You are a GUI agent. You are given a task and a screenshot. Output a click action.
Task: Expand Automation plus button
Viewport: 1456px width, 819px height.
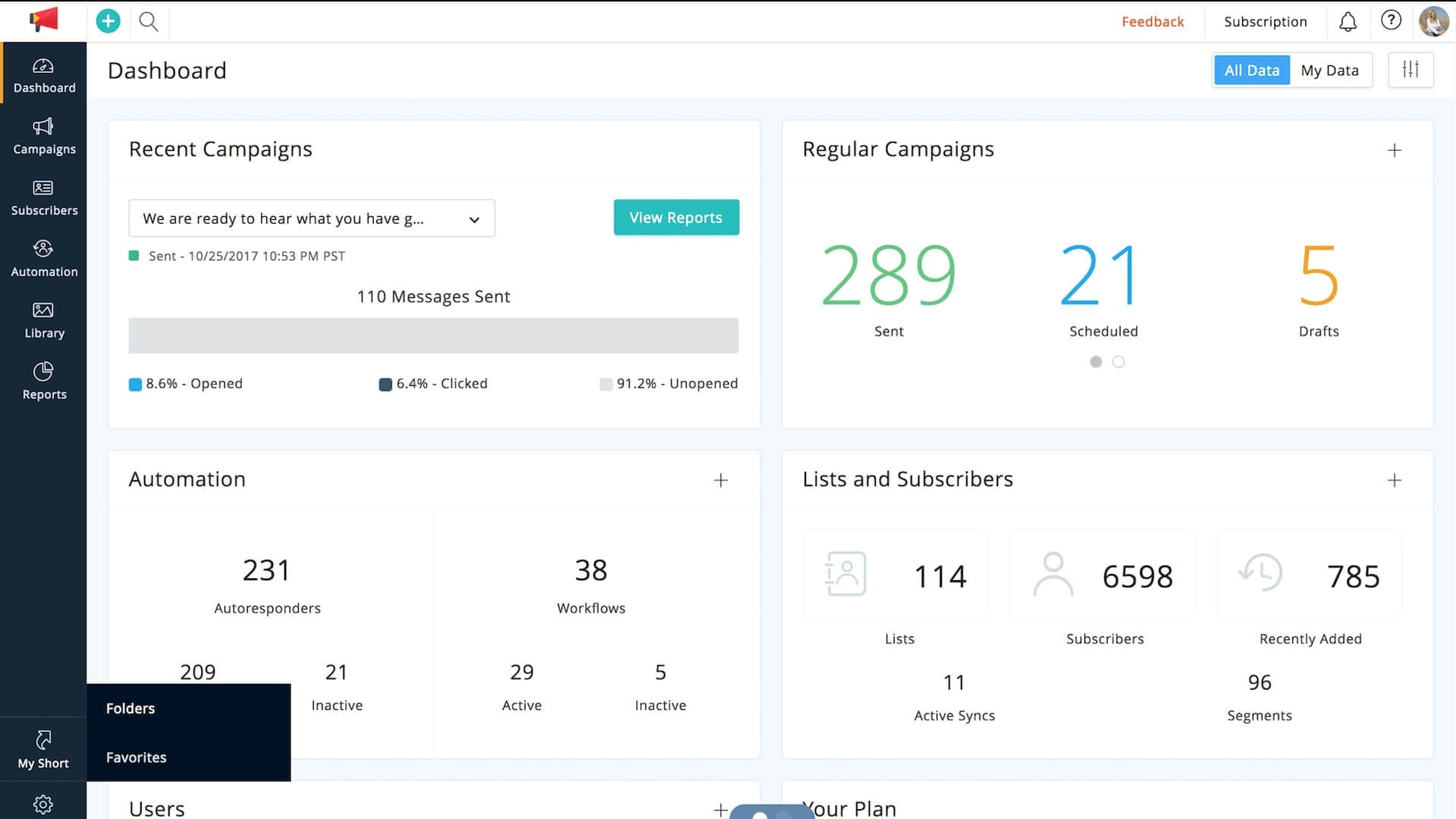click(x=721, y=480)
